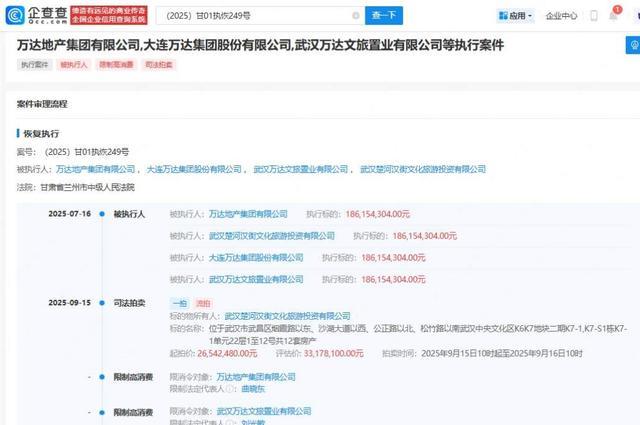
Task: Open 万达地产集团有限公司 in 2025-07-16 timeline entry
Action: pos(248,214)
